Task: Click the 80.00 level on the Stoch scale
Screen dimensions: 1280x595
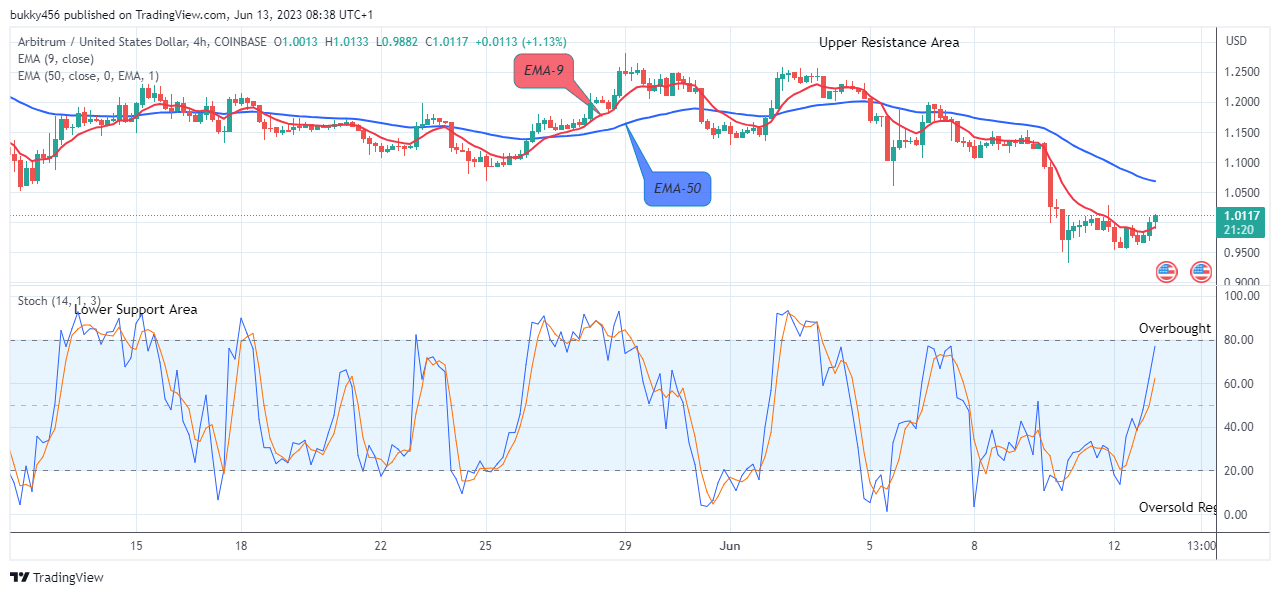Action: (x=1239, y=340)
